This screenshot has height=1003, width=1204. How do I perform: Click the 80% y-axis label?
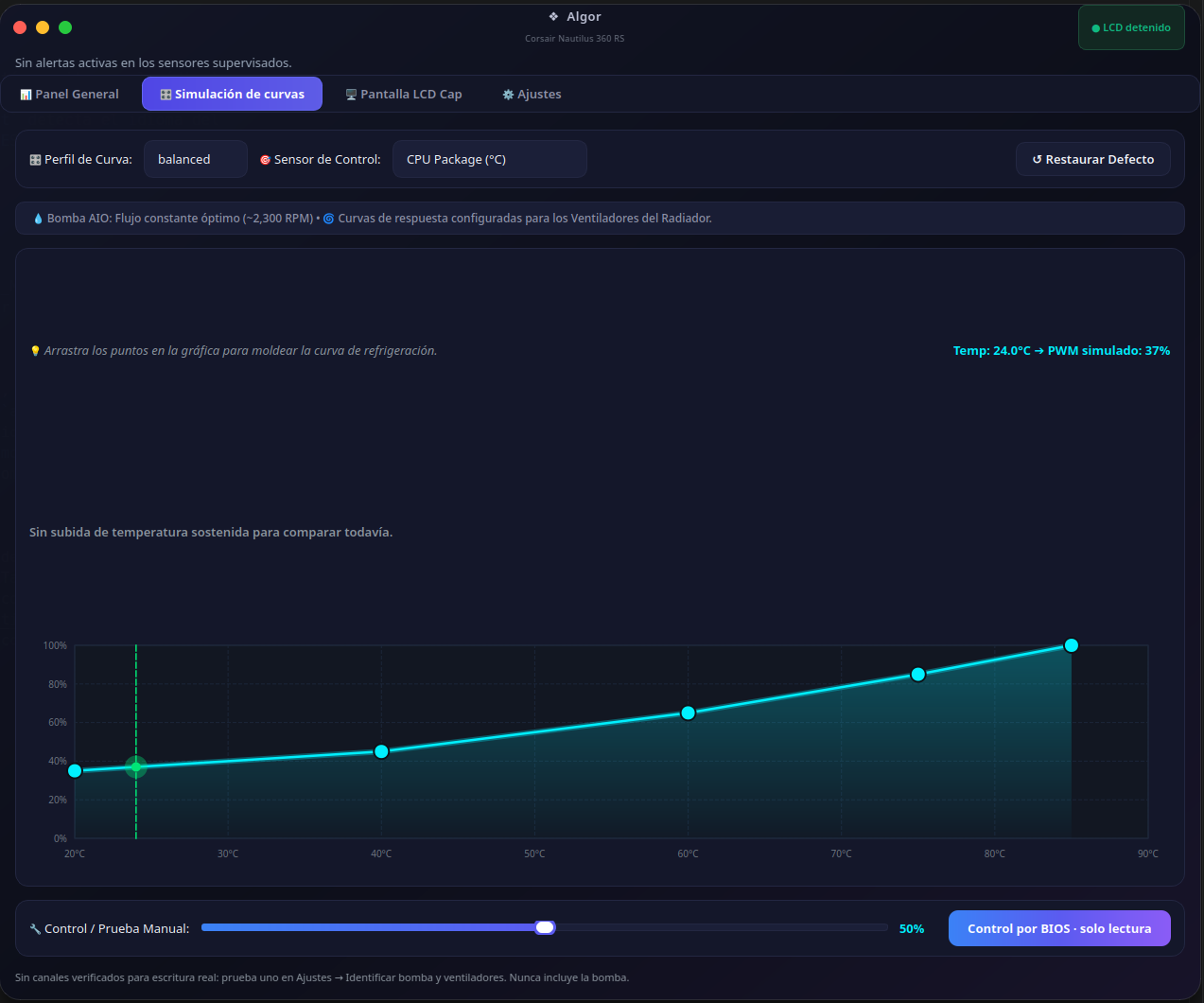tap(58, 684)
